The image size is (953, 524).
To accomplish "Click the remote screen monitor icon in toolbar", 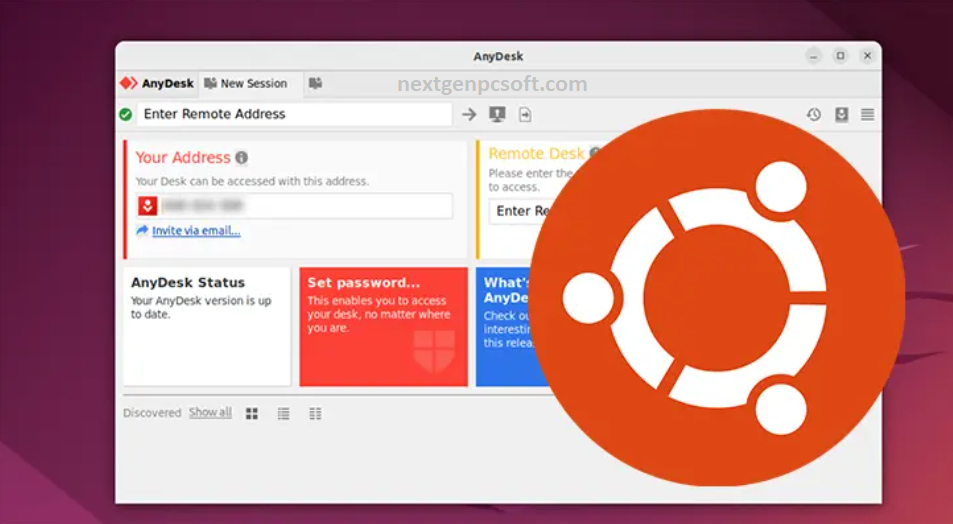I will tap(497, 115).
